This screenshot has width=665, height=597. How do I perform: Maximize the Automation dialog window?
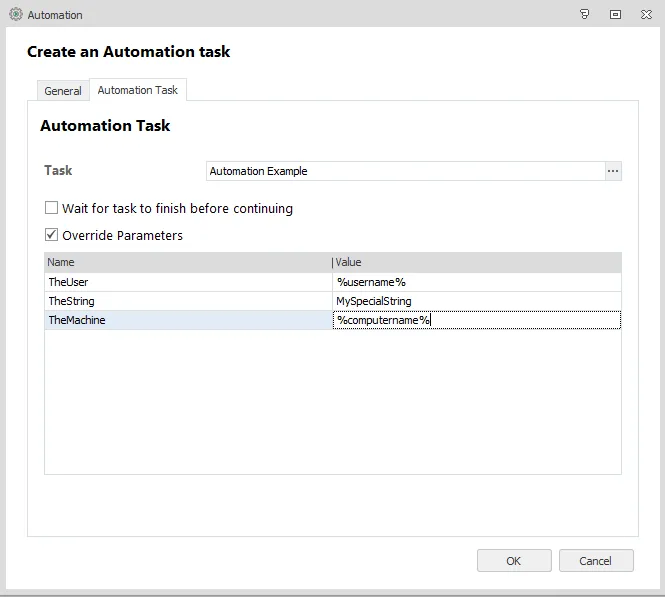tap(615, 15)
